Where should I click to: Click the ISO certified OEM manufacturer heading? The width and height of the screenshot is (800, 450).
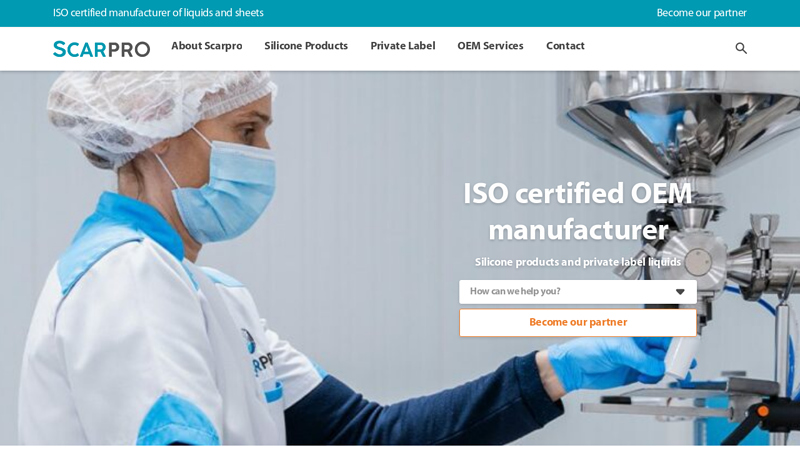[x=578, y=211]
